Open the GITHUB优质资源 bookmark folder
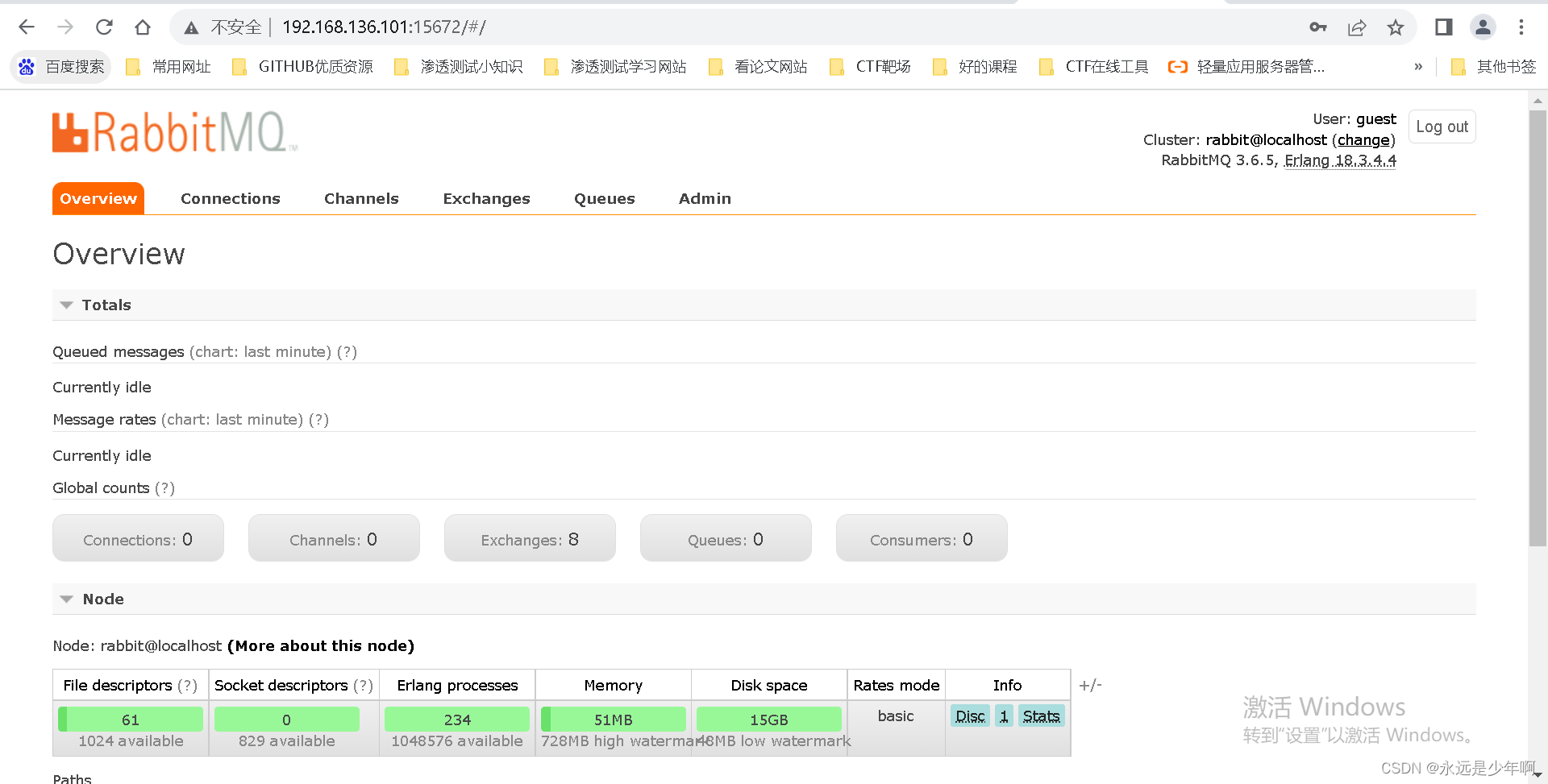 (x=302, y=67)
